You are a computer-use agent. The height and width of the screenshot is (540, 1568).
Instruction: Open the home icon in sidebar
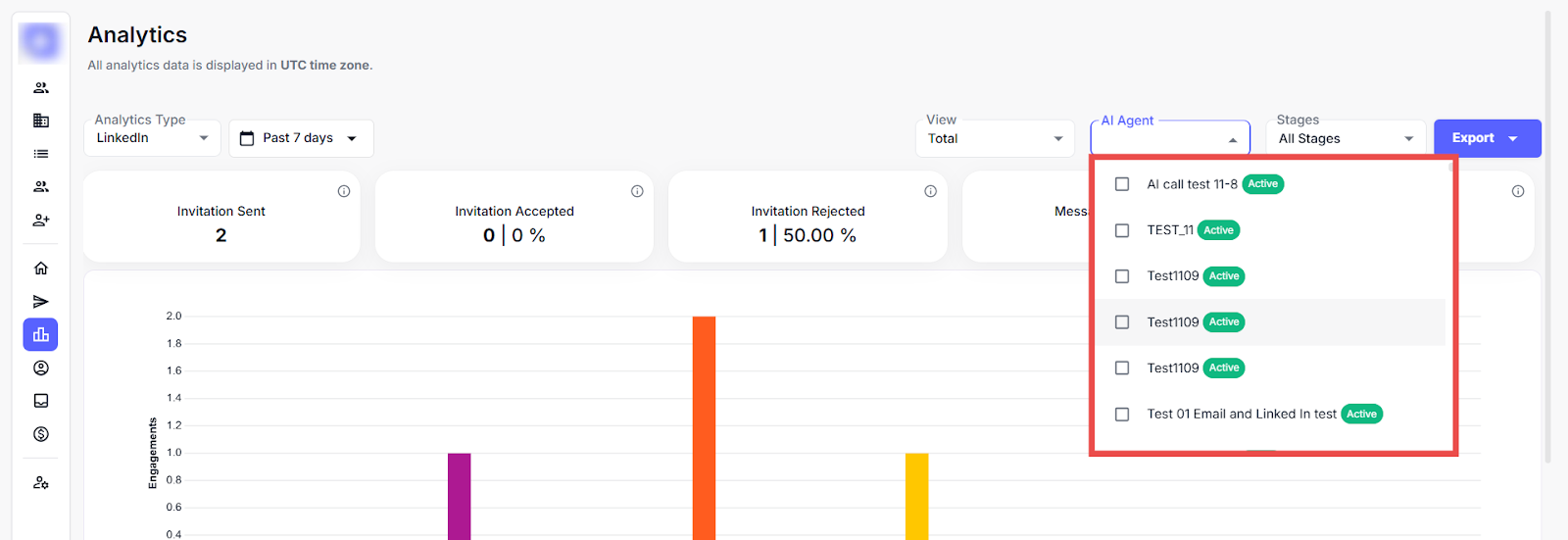coord(40,269)
